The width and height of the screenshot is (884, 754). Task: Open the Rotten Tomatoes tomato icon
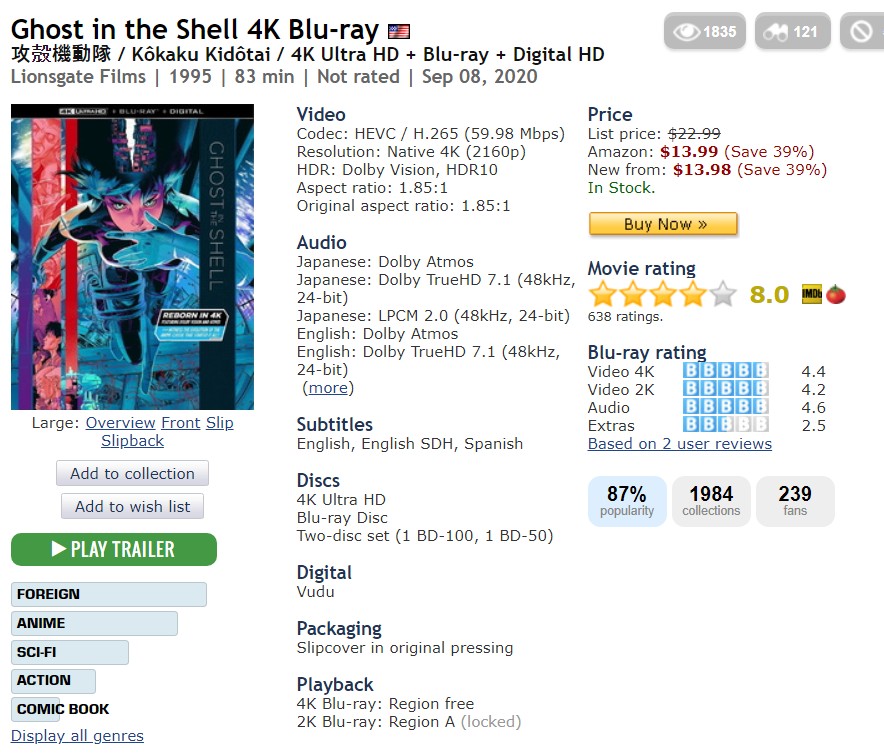click(x=836, y=294)
